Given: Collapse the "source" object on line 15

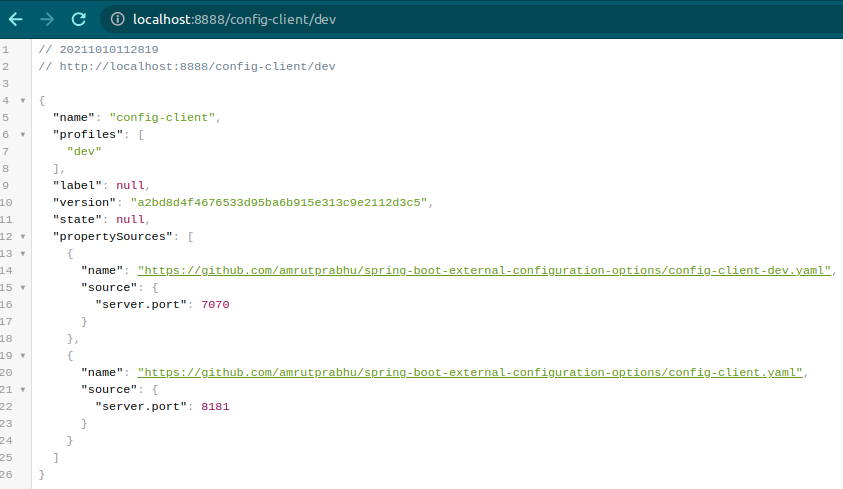Looking at the screenshot, I should (x=23, y=287).
